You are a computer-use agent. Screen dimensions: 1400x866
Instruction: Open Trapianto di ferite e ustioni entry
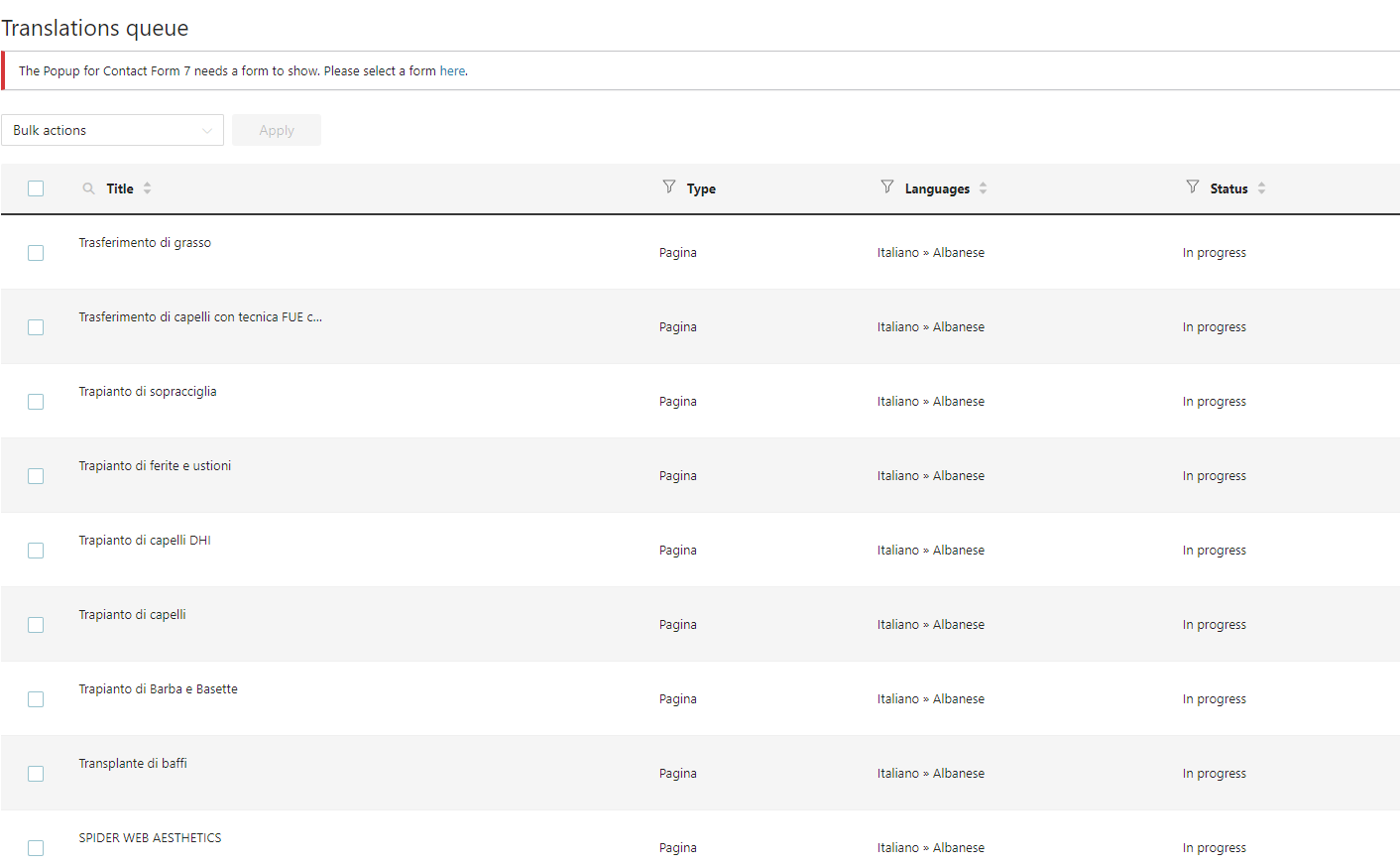click(155, 466)
